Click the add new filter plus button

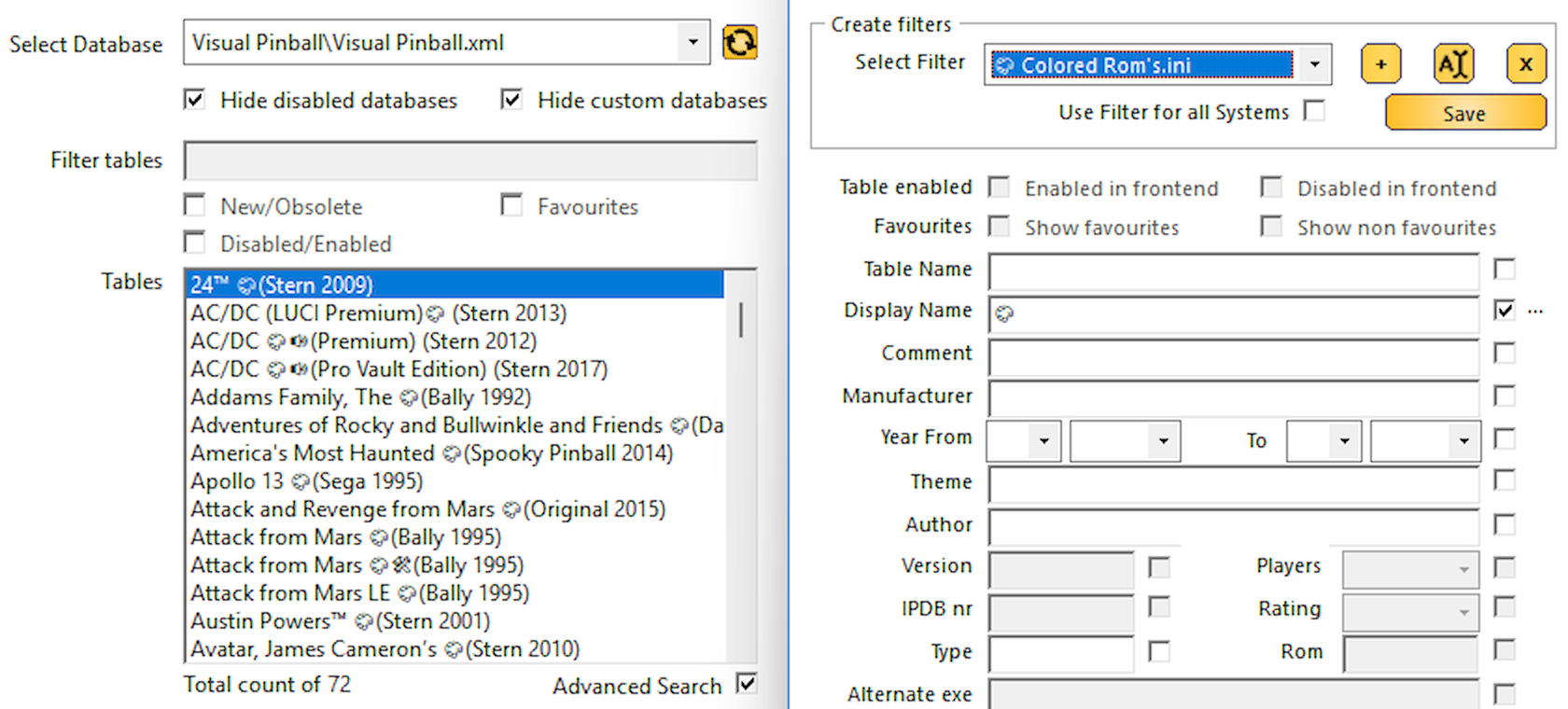click(1380, 64)
